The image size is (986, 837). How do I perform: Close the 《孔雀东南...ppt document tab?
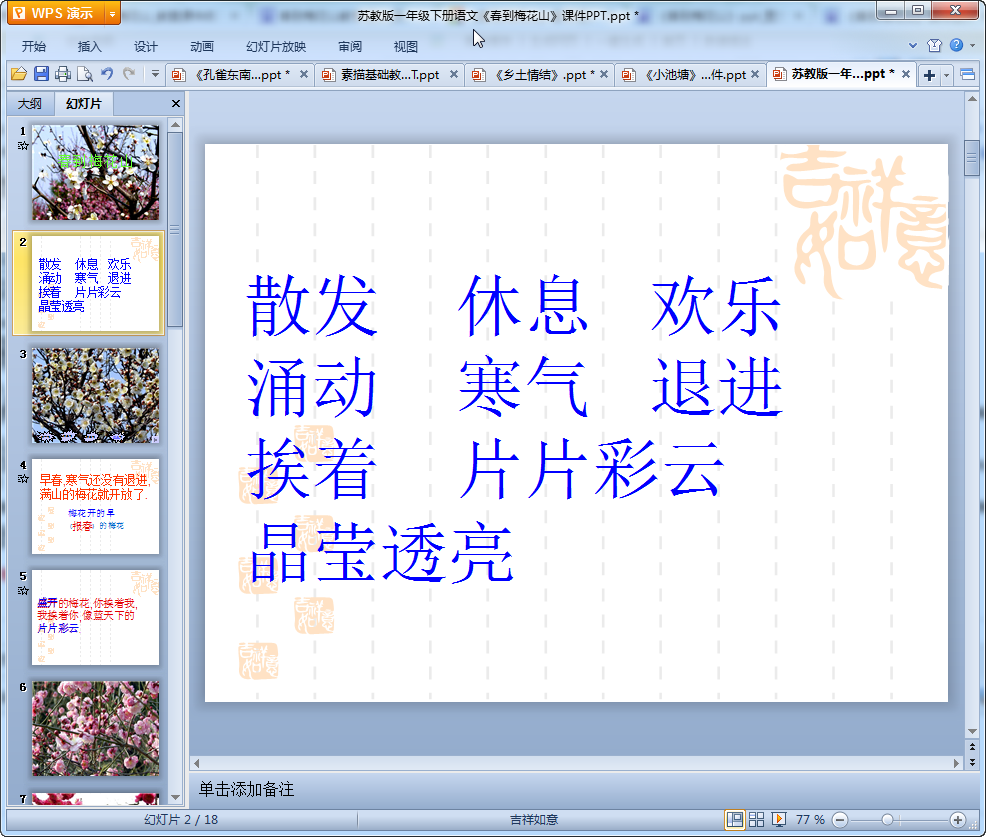(304, 74)
